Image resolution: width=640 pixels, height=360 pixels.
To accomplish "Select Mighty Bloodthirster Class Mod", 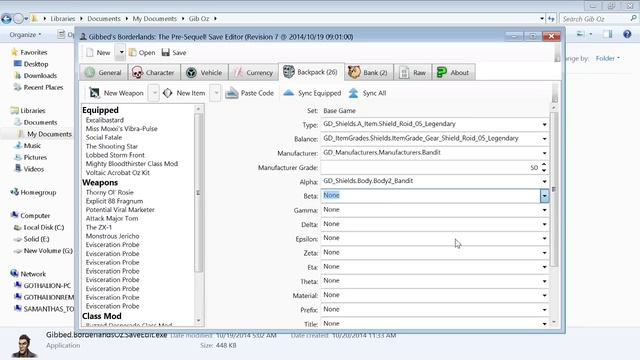I will point(132,164).
